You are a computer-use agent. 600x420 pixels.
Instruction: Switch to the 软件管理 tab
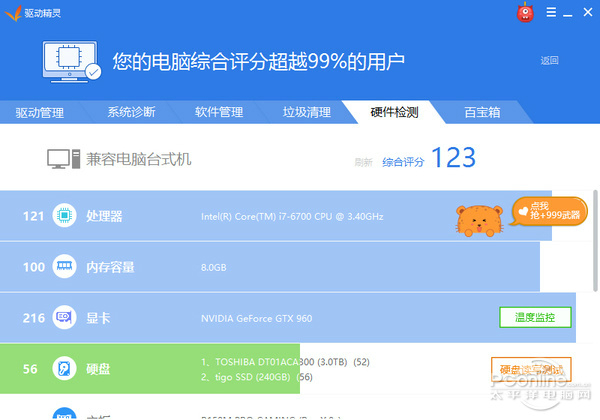(218, 112)
